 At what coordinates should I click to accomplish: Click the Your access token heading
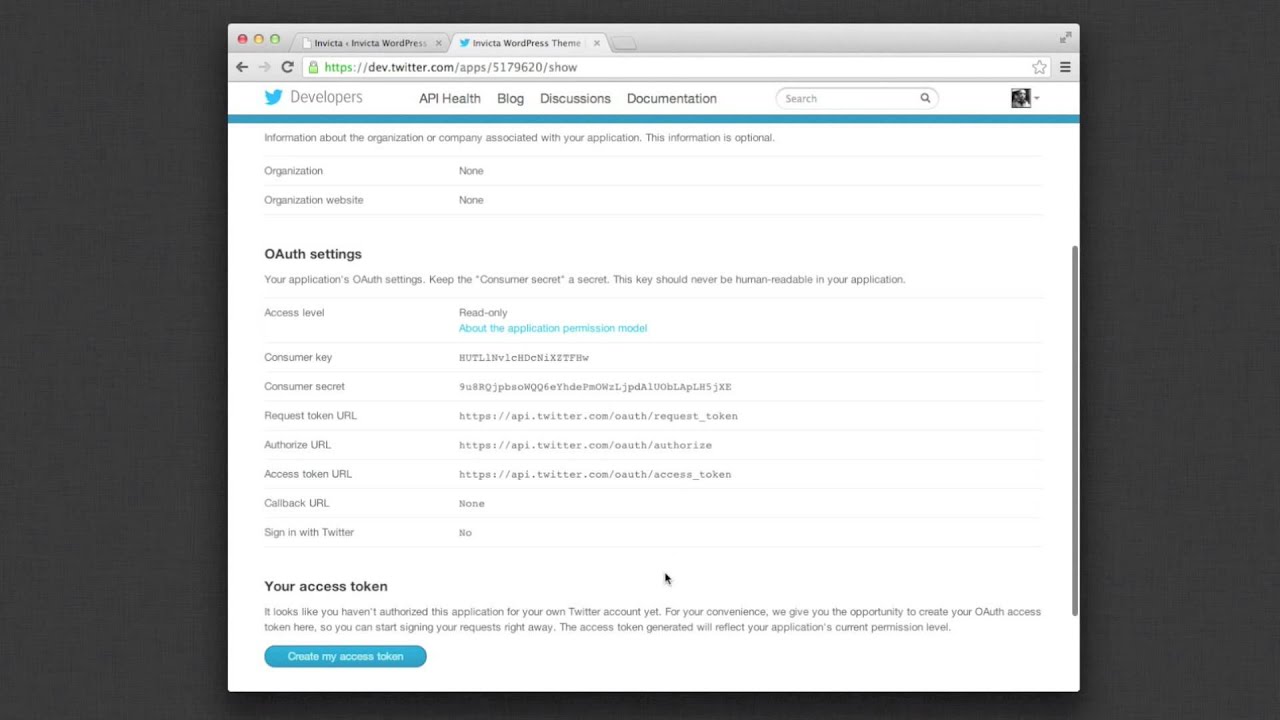326,586
